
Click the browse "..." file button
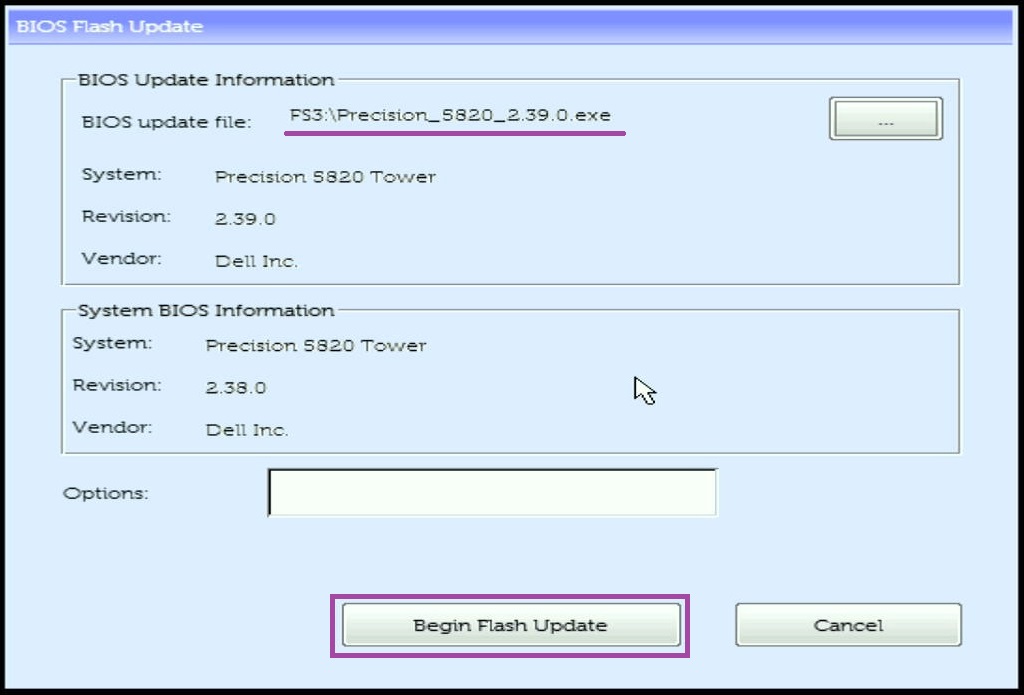point(885,119)
